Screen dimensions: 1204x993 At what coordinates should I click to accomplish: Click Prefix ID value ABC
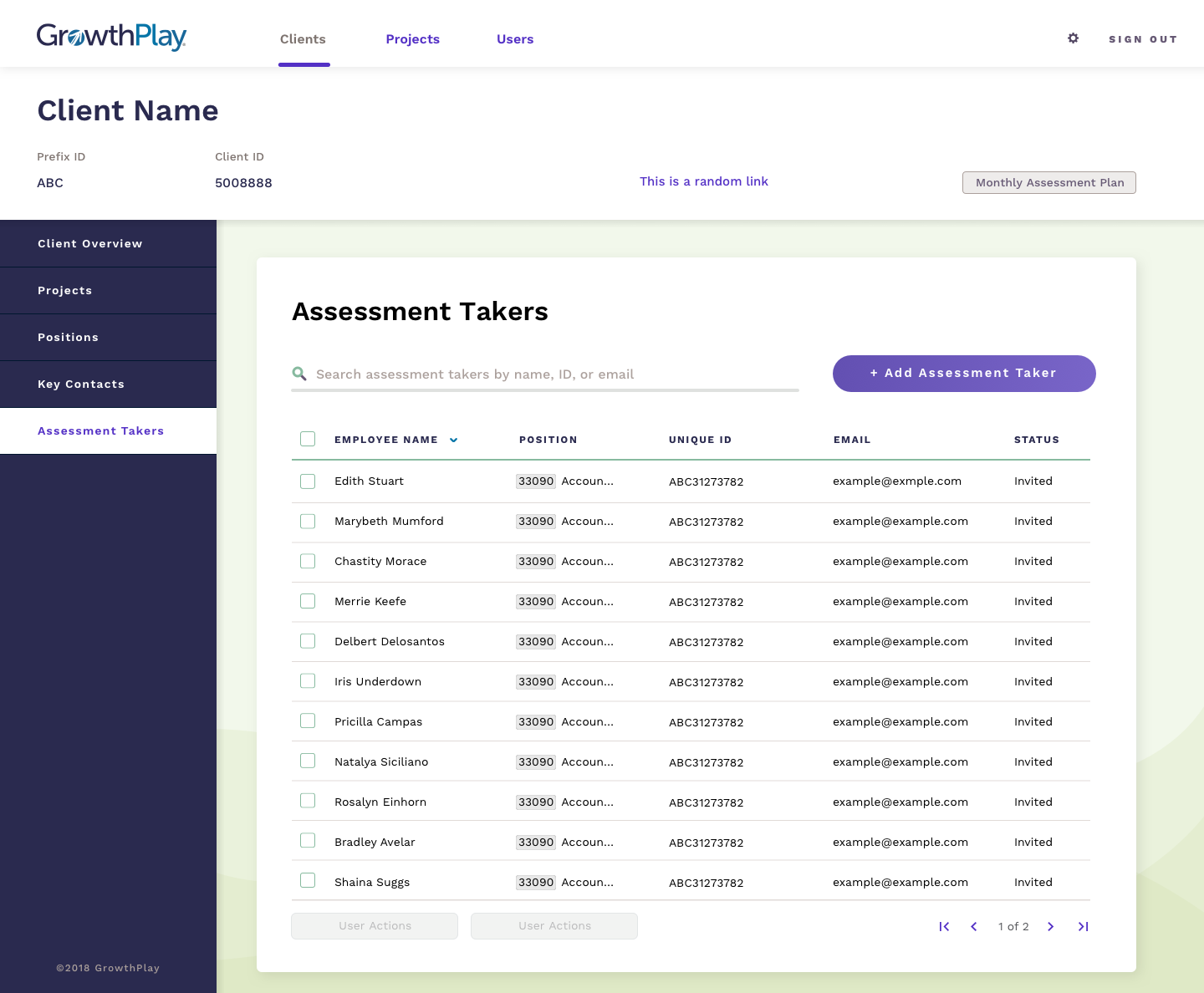pos(50,183)
